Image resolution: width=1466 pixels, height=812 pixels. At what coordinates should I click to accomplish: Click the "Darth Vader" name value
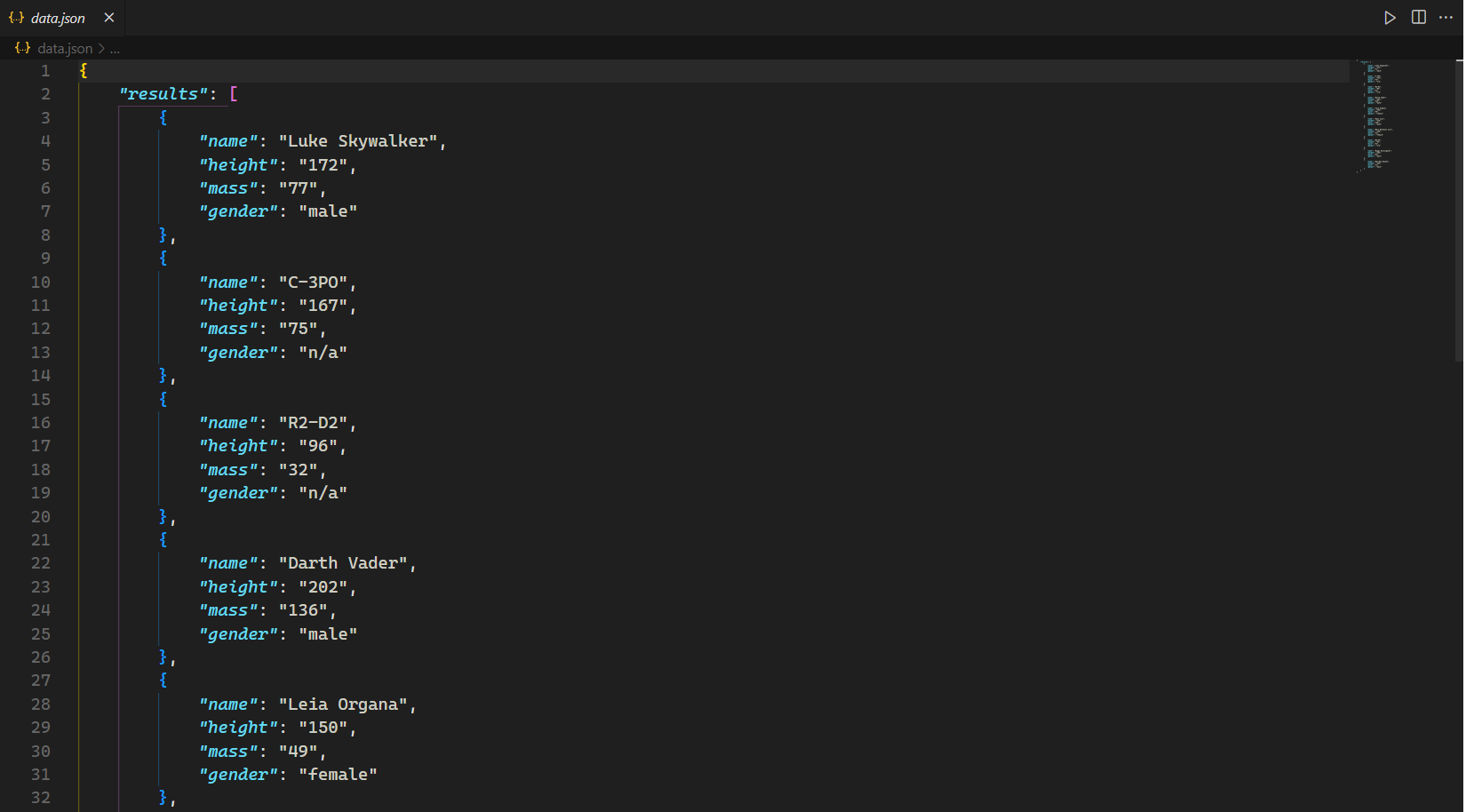pyautogui.click(x=343, y=563)
